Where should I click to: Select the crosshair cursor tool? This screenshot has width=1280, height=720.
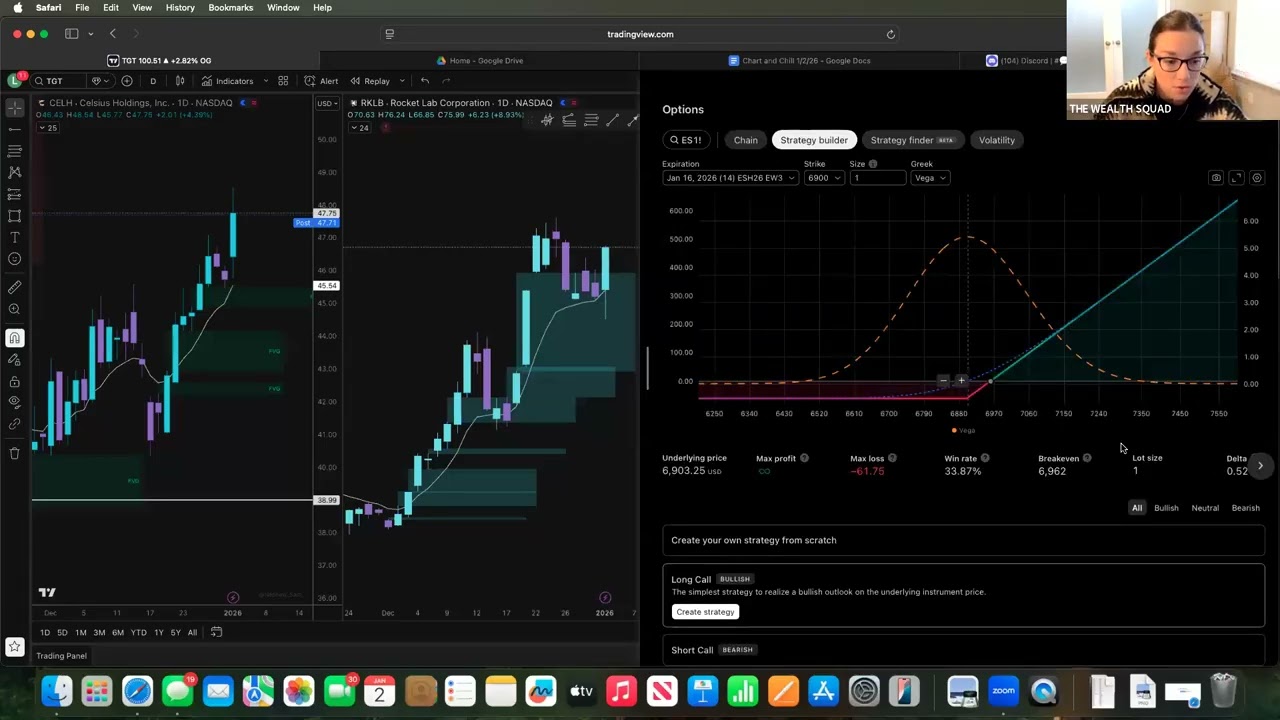pyautogui.click(x=14, y=107)
